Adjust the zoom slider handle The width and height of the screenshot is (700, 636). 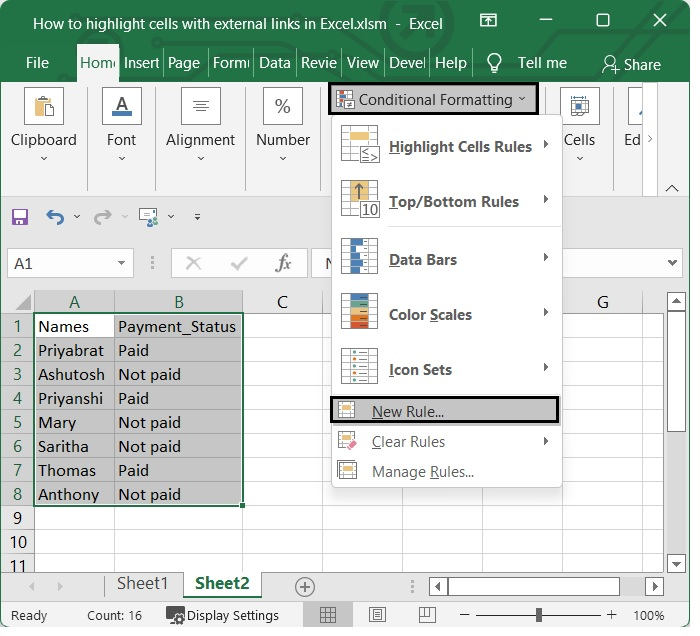coord(539,615)
